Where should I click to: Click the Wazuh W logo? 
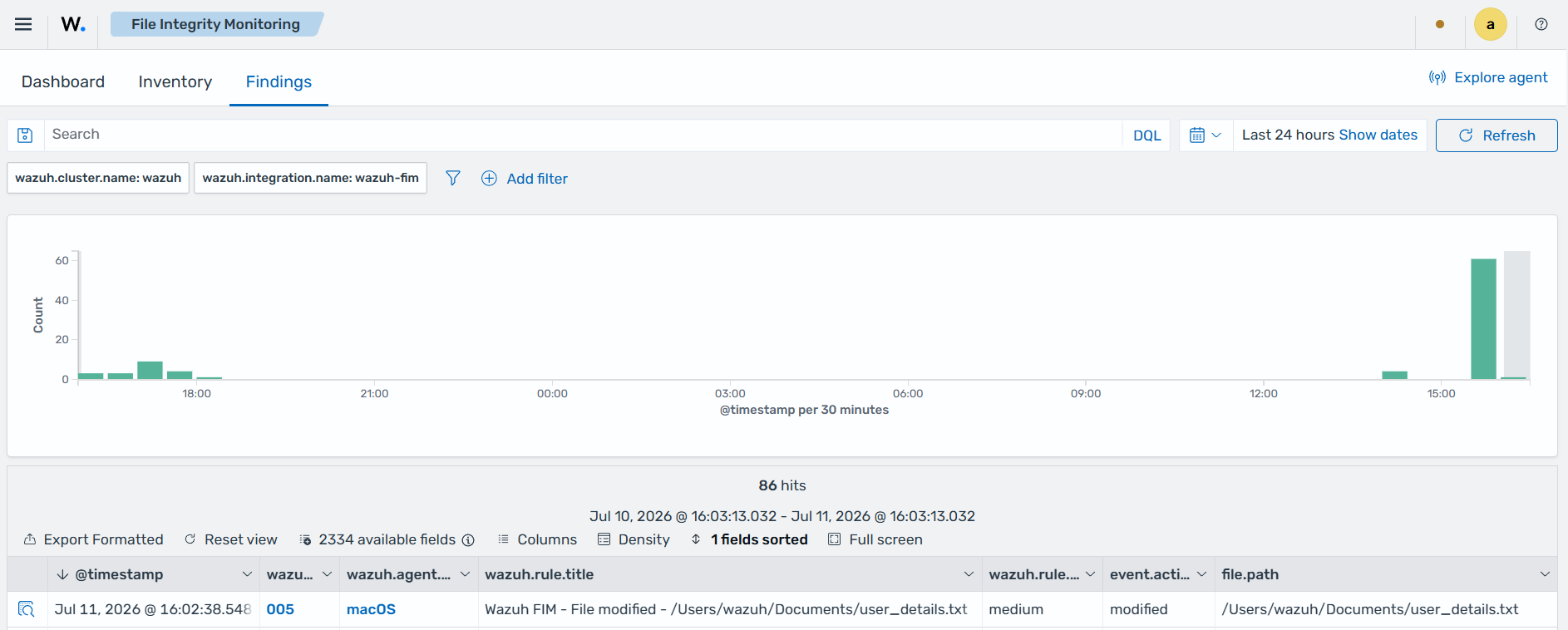73,24
